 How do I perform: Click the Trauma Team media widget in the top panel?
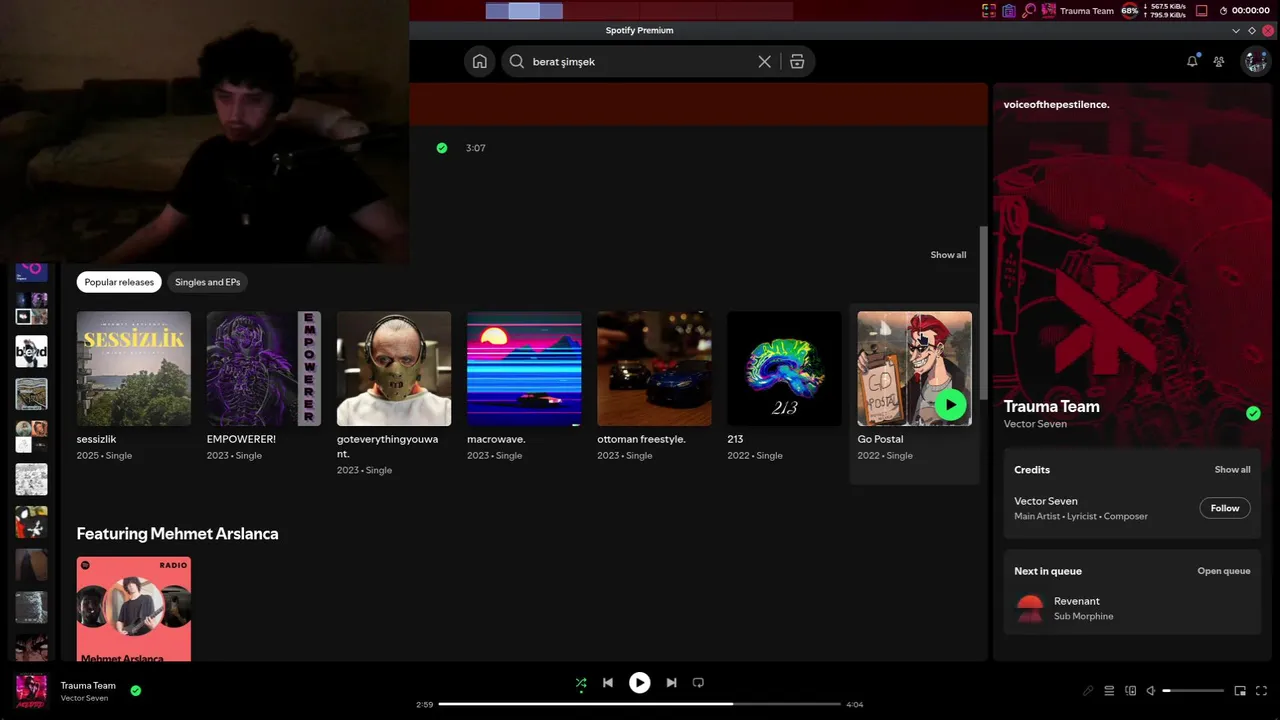pyautogui.click(x=1078, y=11)
